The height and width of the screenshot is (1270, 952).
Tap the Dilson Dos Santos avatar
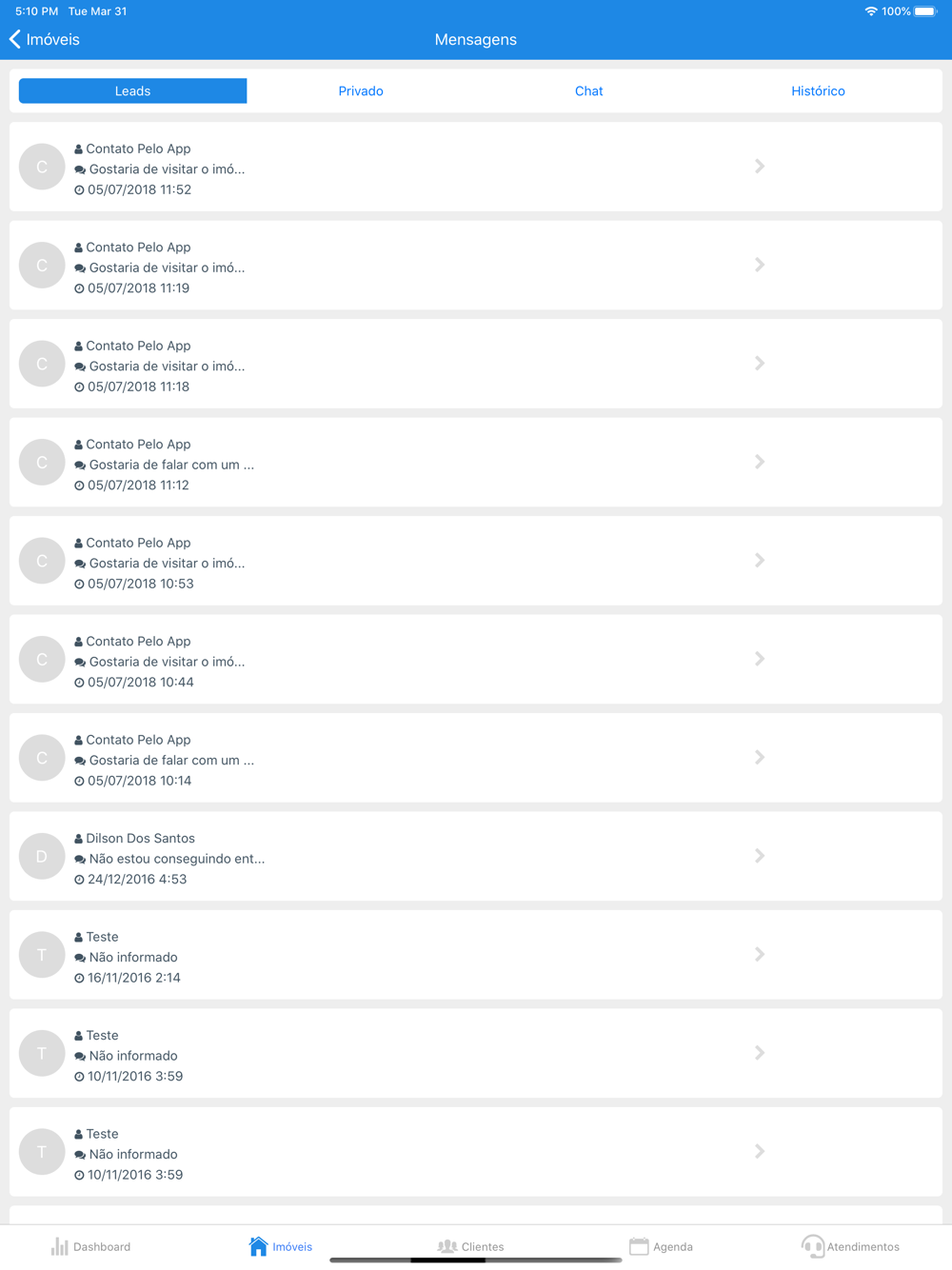click(42, 856)
